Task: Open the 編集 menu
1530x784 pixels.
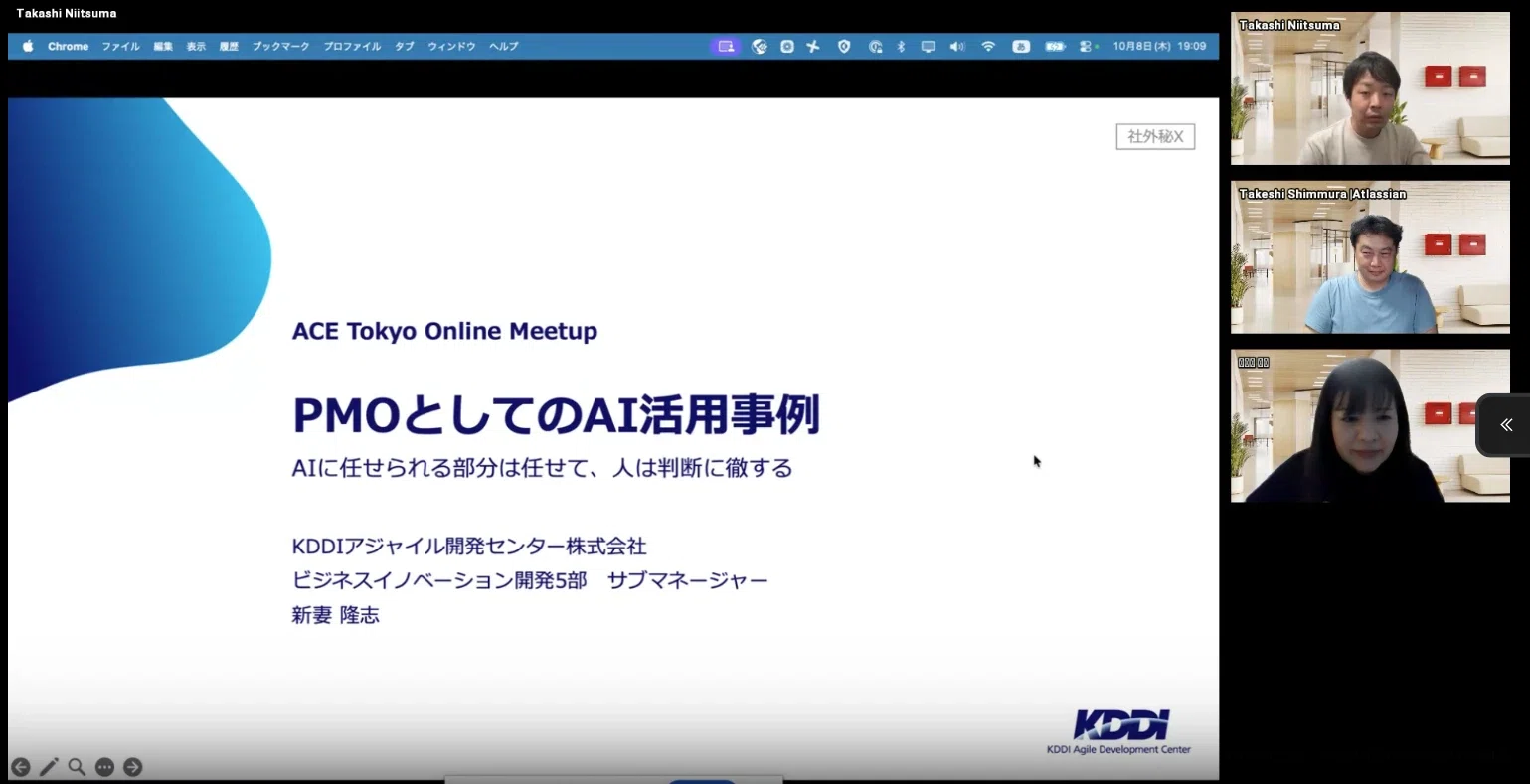Action: (163, 46)
